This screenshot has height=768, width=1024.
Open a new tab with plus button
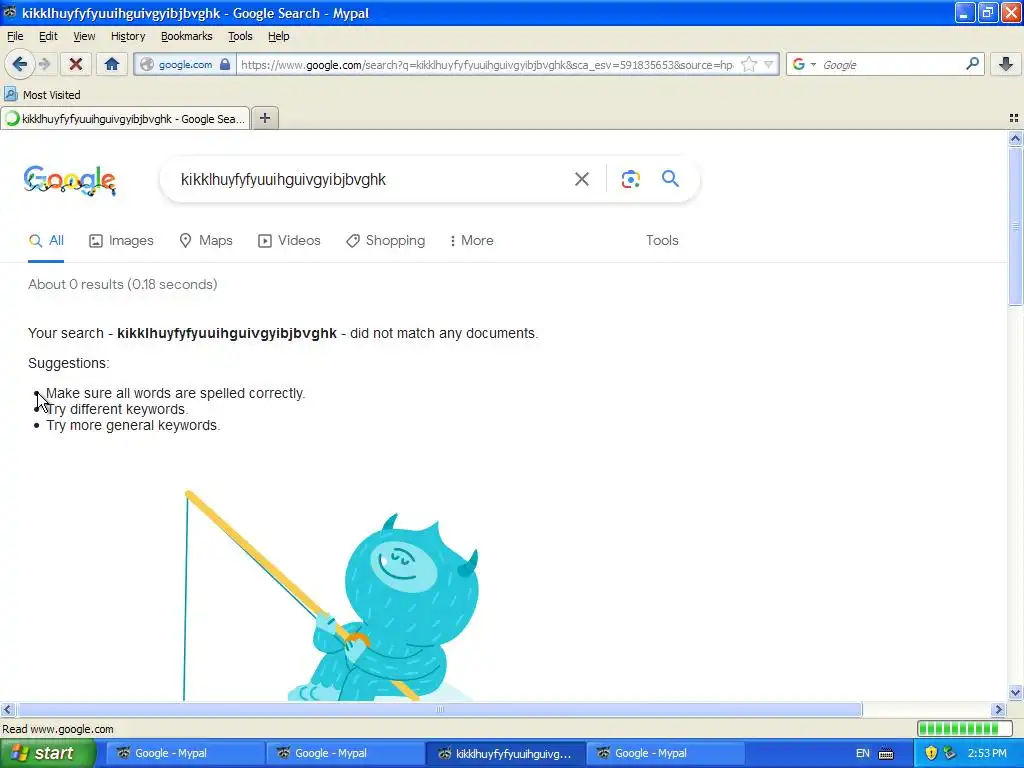click(264, 118)
